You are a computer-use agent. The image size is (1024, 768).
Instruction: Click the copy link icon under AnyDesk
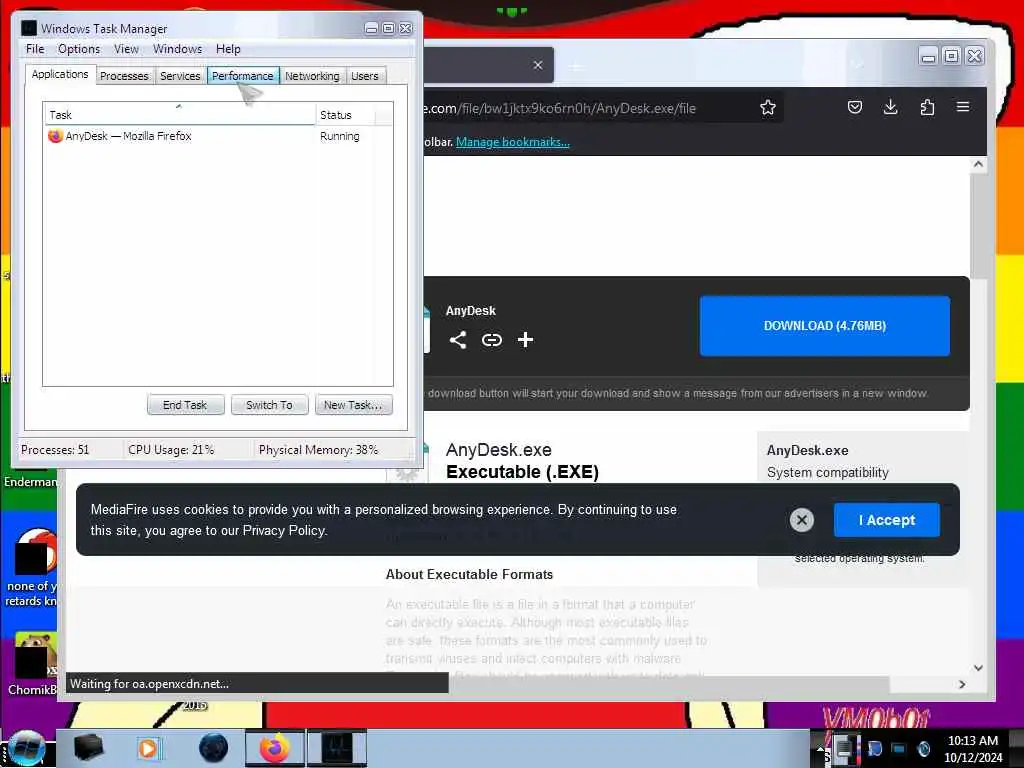coord(492,340)
